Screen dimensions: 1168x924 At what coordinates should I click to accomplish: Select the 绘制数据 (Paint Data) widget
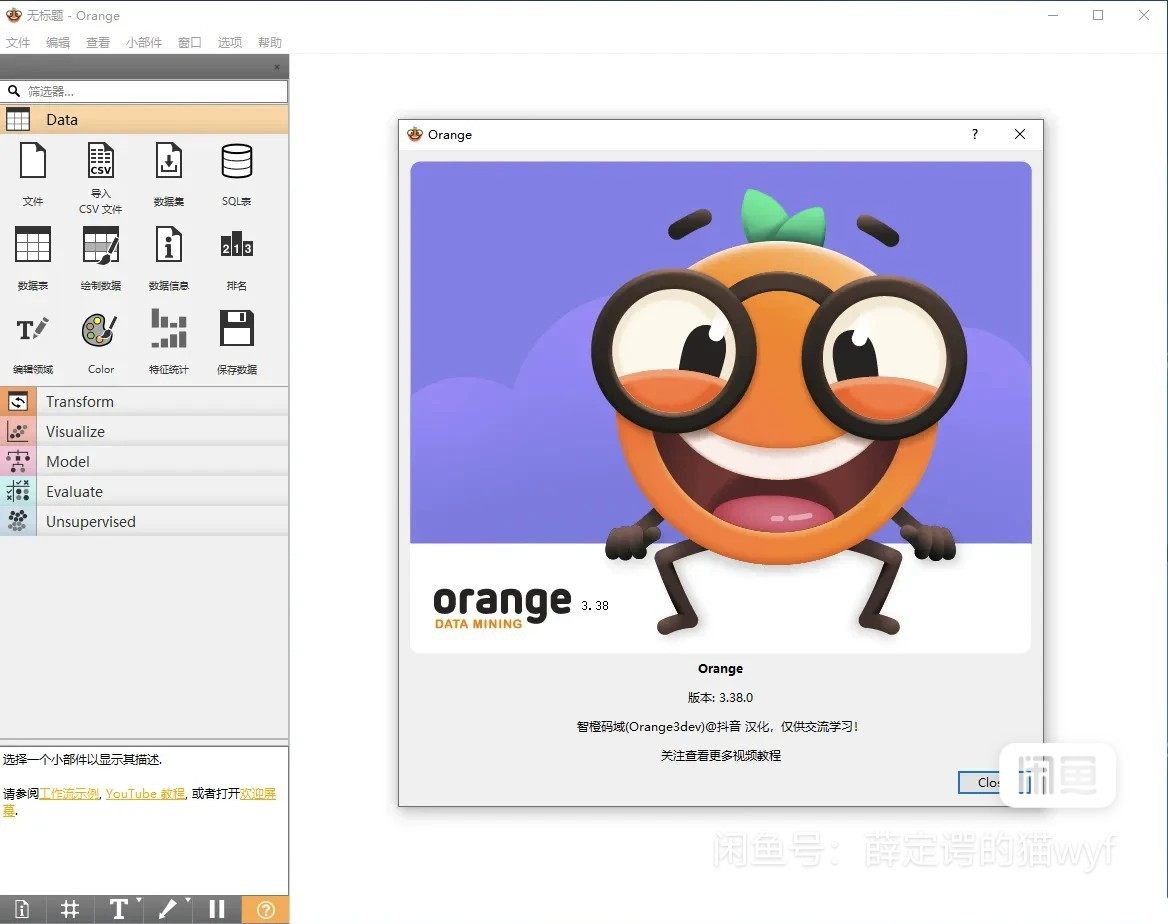[101, 245]
